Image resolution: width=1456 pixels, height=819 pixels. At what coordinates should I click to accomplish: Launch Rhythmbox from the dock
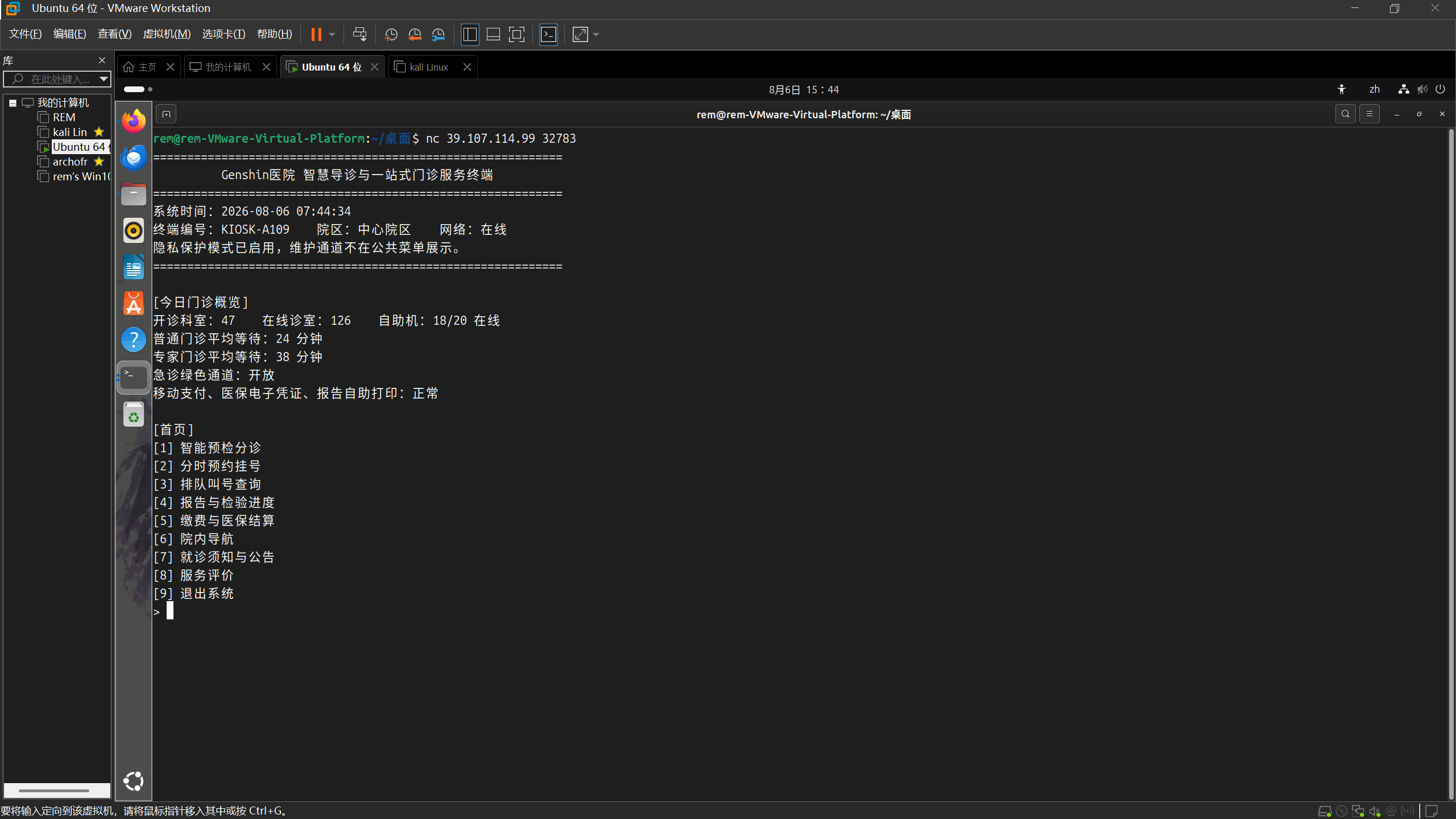[x=134, y=230]
